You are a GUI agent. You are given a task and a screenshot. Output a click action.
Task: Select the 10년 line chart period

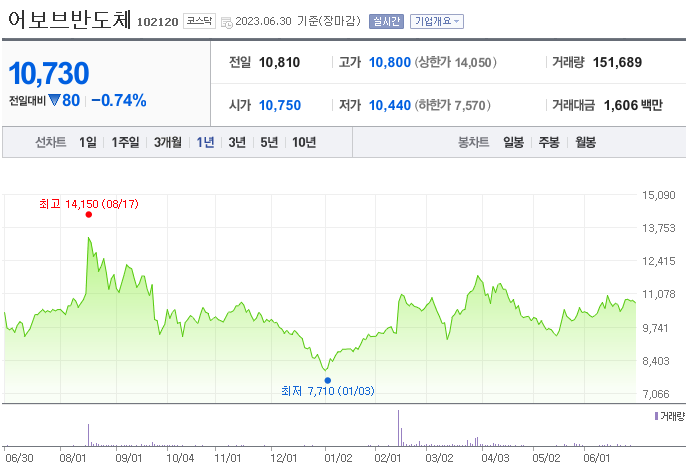(x=304, y=142)
